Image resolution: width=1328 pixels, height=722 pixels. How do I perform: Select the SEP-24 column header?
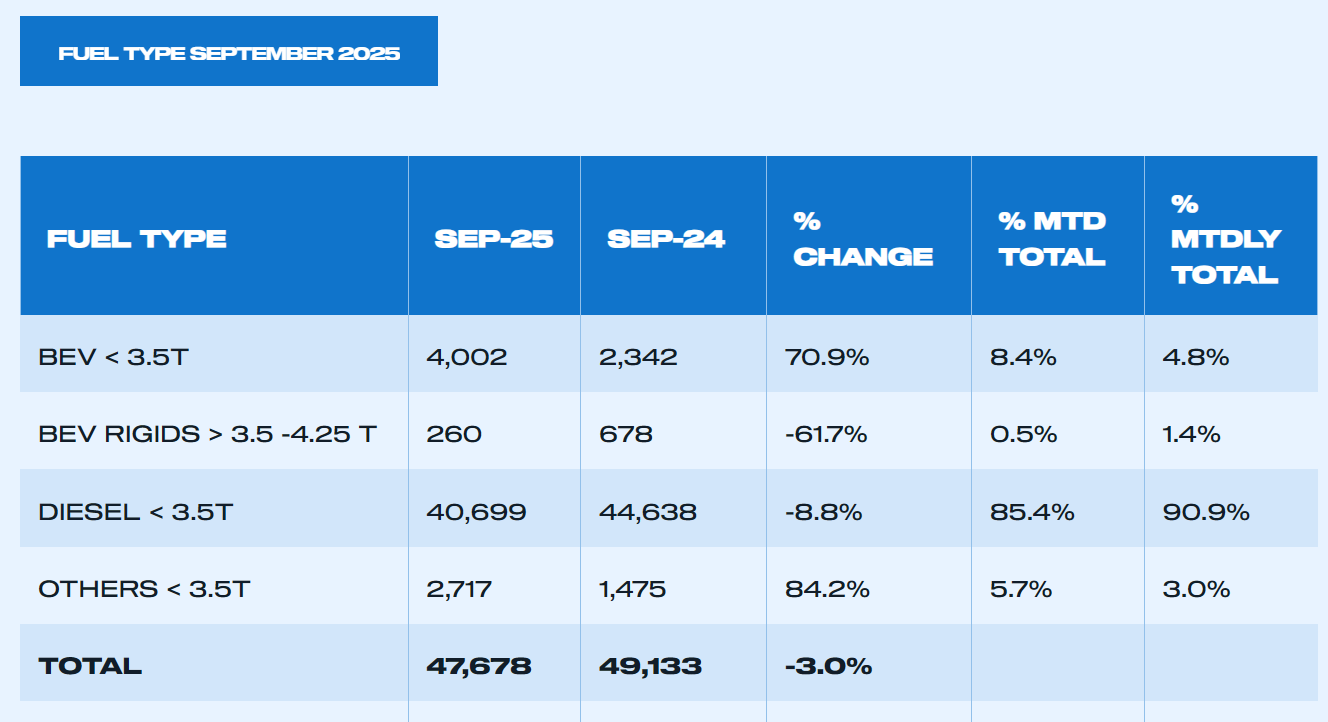(x=666, y=239)
